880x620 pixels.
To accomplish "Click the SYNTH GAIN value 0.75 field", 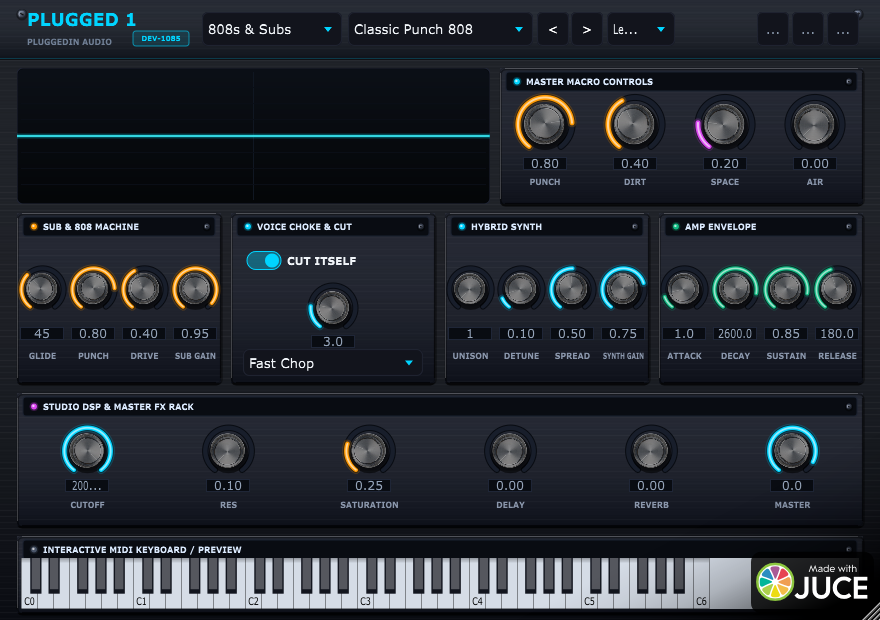I will pos(623,334).
